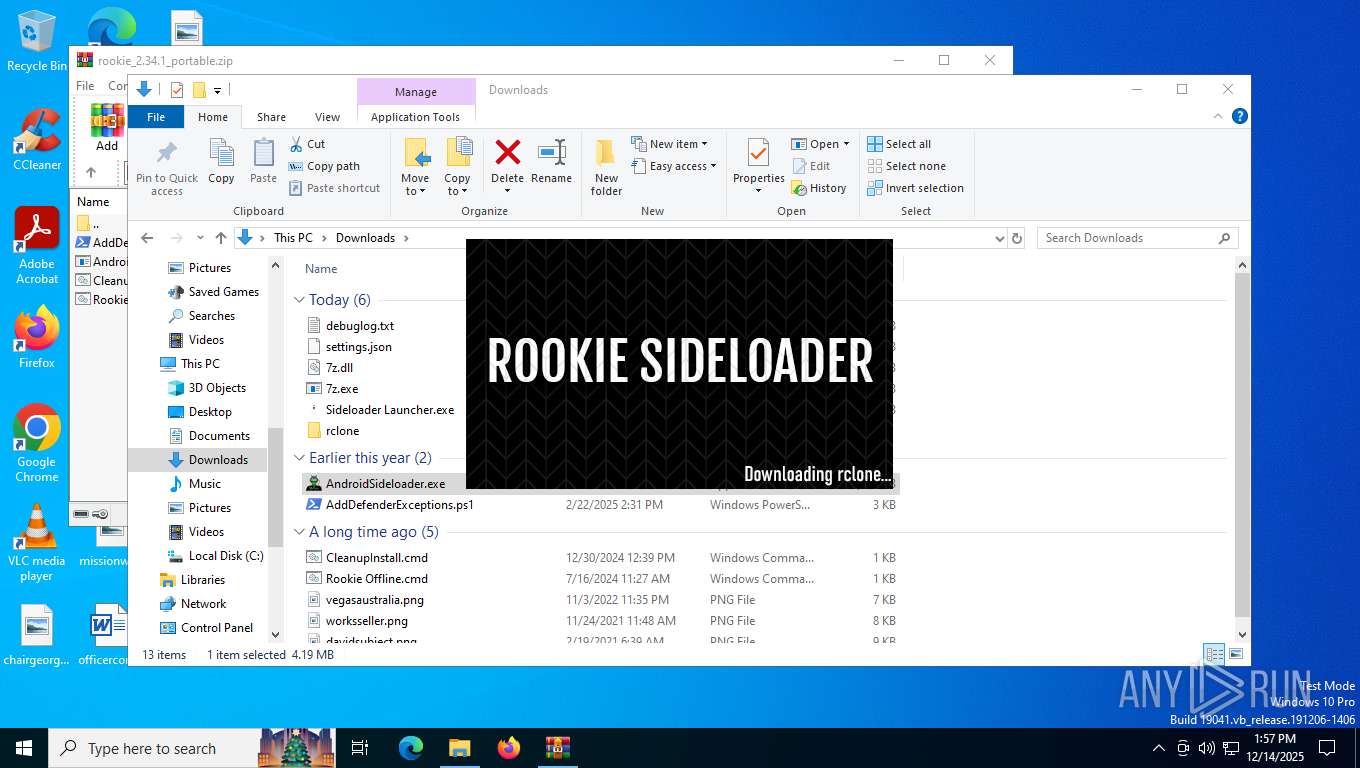The height and width of the screenshot is (768, 1360).
Task: Open the recent locations dropdown
Action: (200, 238)
